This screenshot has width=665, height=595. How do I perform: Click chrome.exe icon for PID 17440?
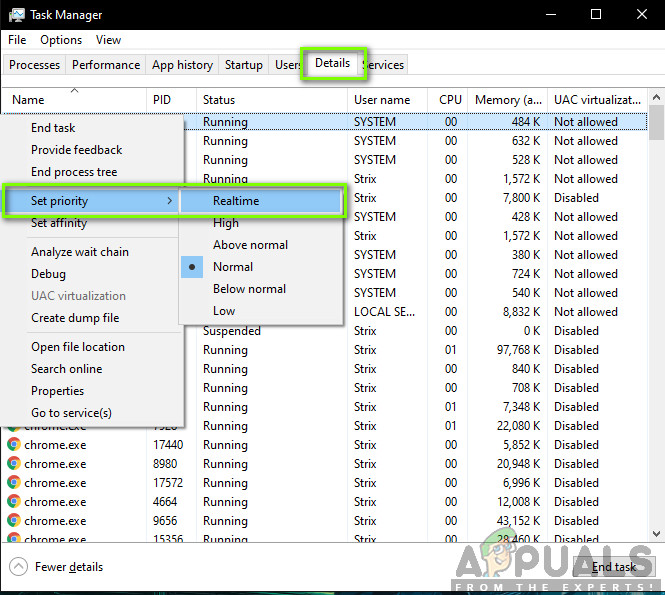(x=14, y=445)
